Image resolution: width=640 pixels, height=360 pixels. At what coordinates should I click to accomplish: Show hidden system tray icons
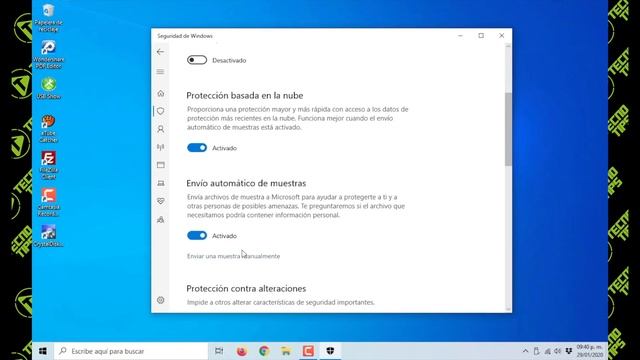[525, 351]
